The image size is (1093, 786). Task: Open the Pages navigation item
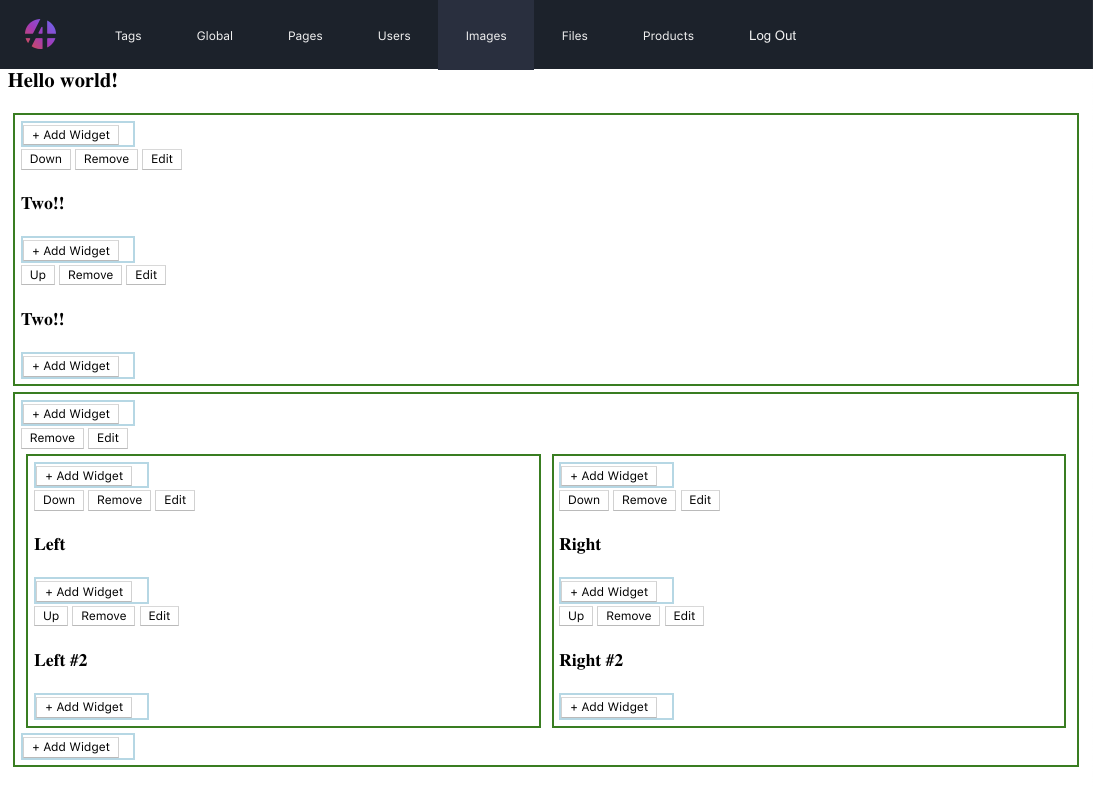click(305, 36)
